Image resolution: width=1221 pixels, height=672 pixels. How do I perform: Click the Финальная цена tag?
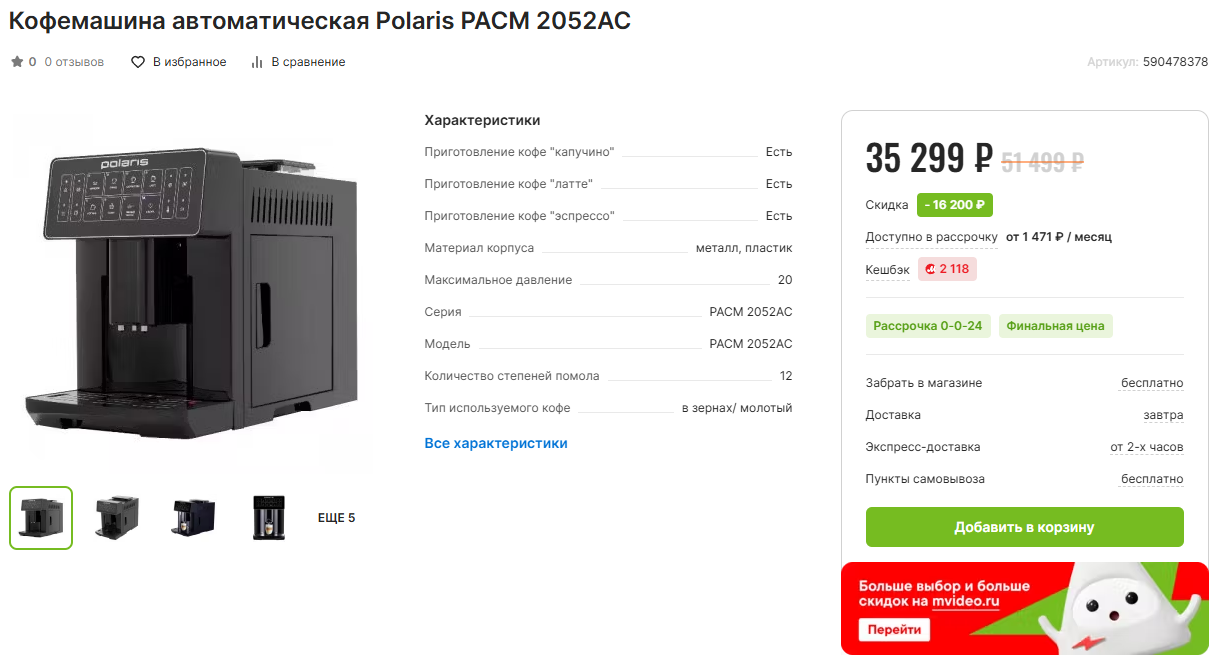[1055, 326]
